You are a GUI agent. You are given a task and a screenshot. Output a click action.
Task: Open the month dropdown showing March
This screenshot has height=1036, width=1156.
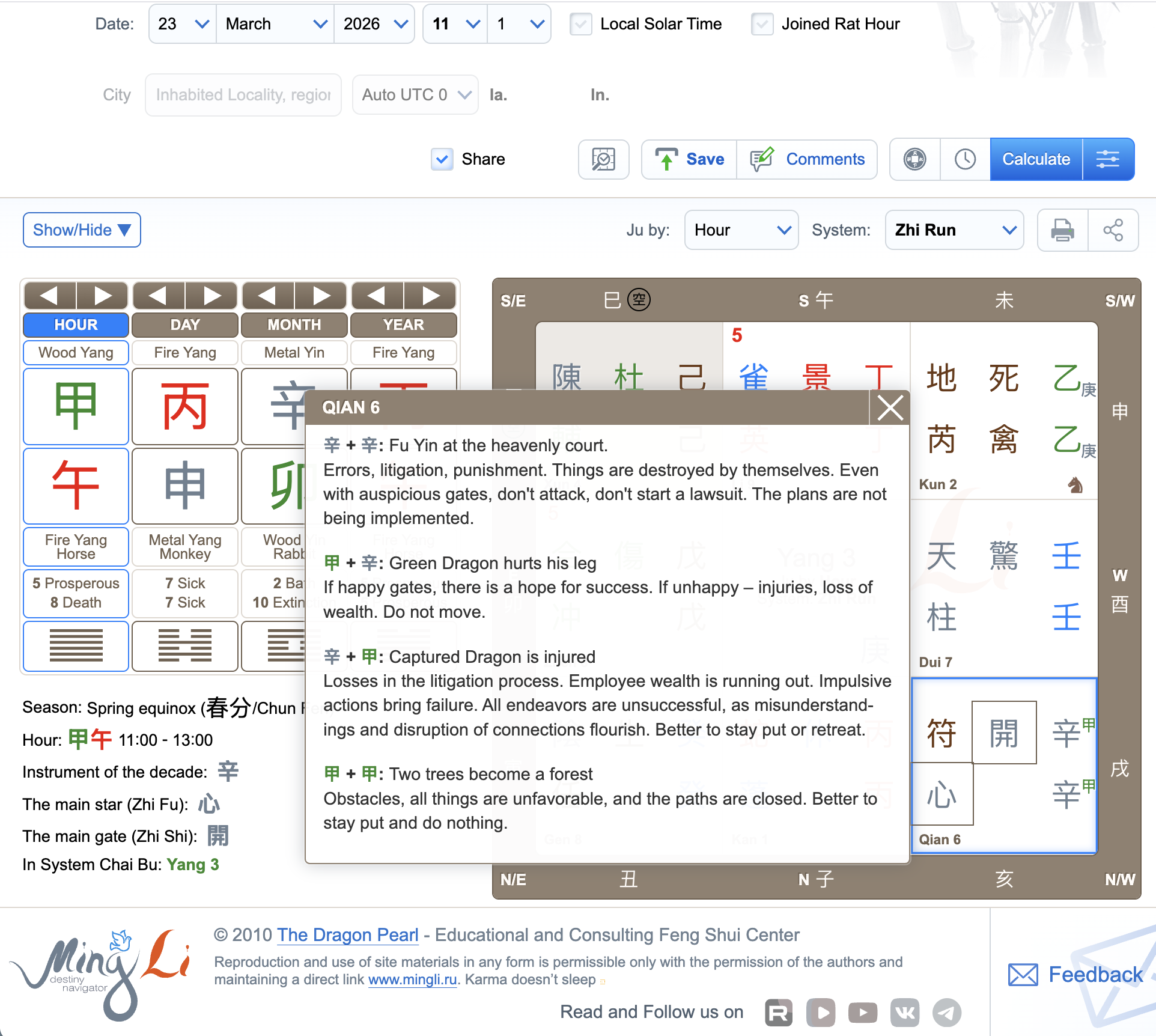pyautogui.click(x=275, y=24)
